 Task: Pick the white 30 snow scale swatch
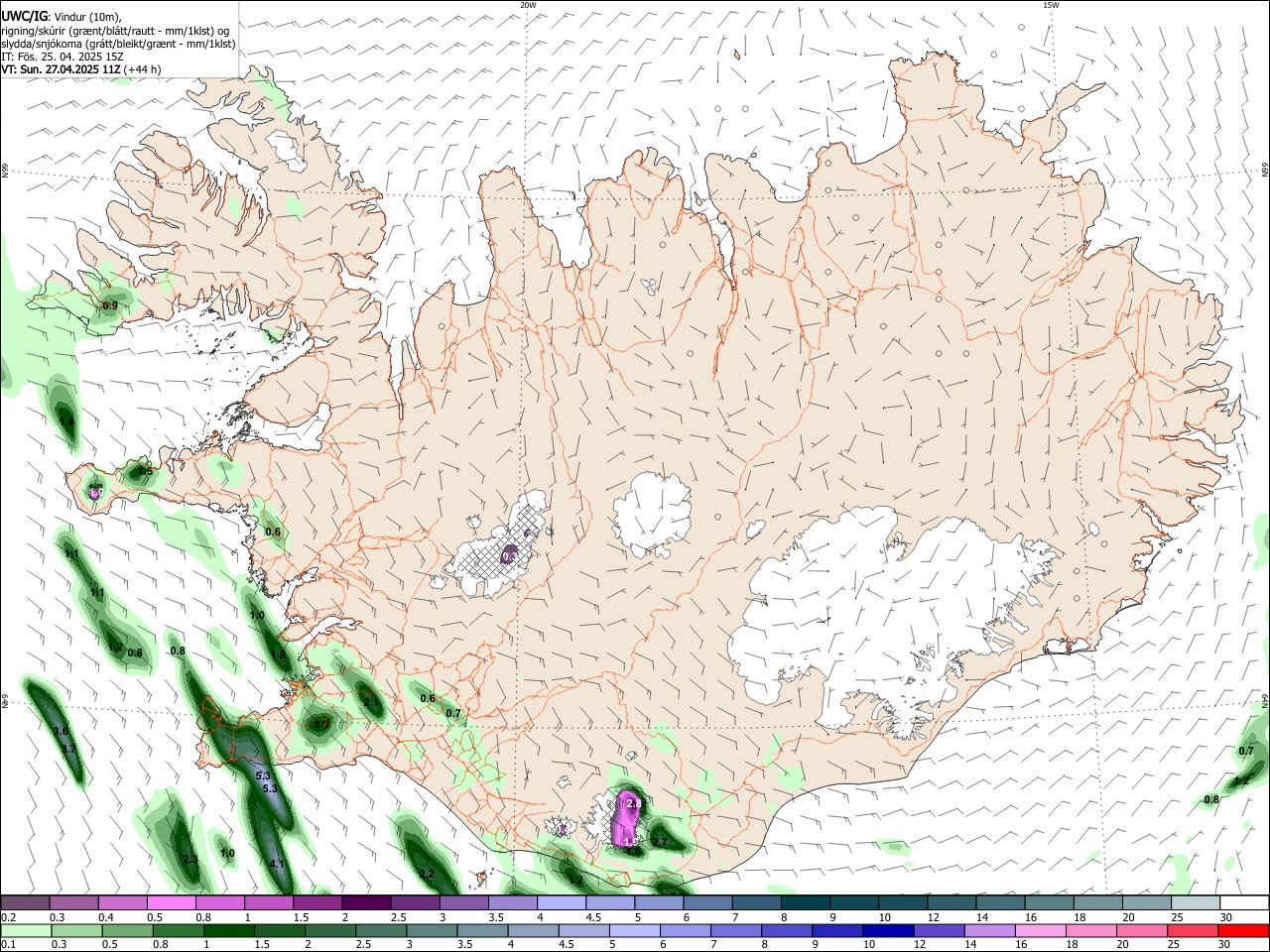point(1243,903)
